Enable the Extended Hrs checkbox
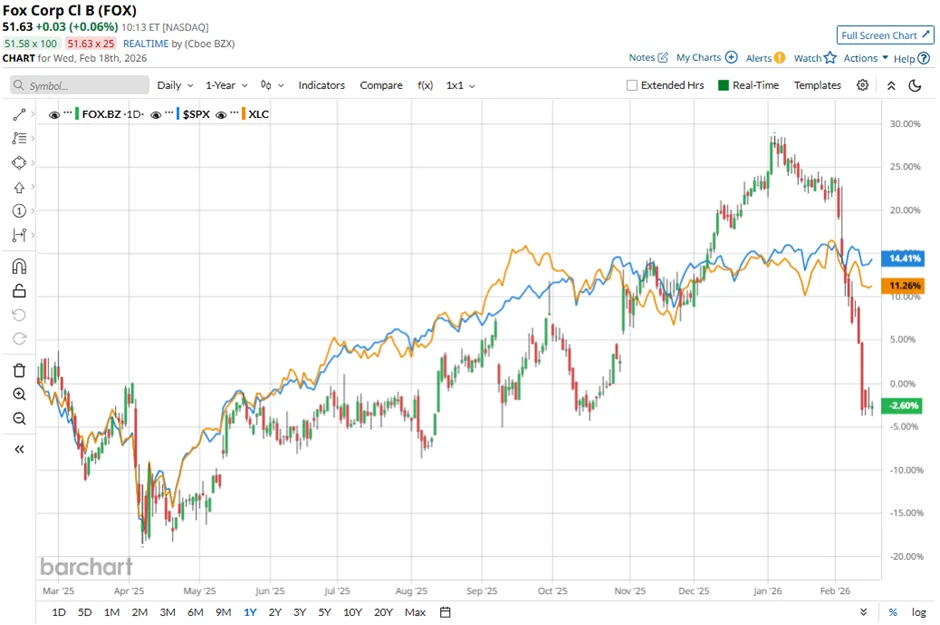940x625 pixels. (x=632, y=85)
